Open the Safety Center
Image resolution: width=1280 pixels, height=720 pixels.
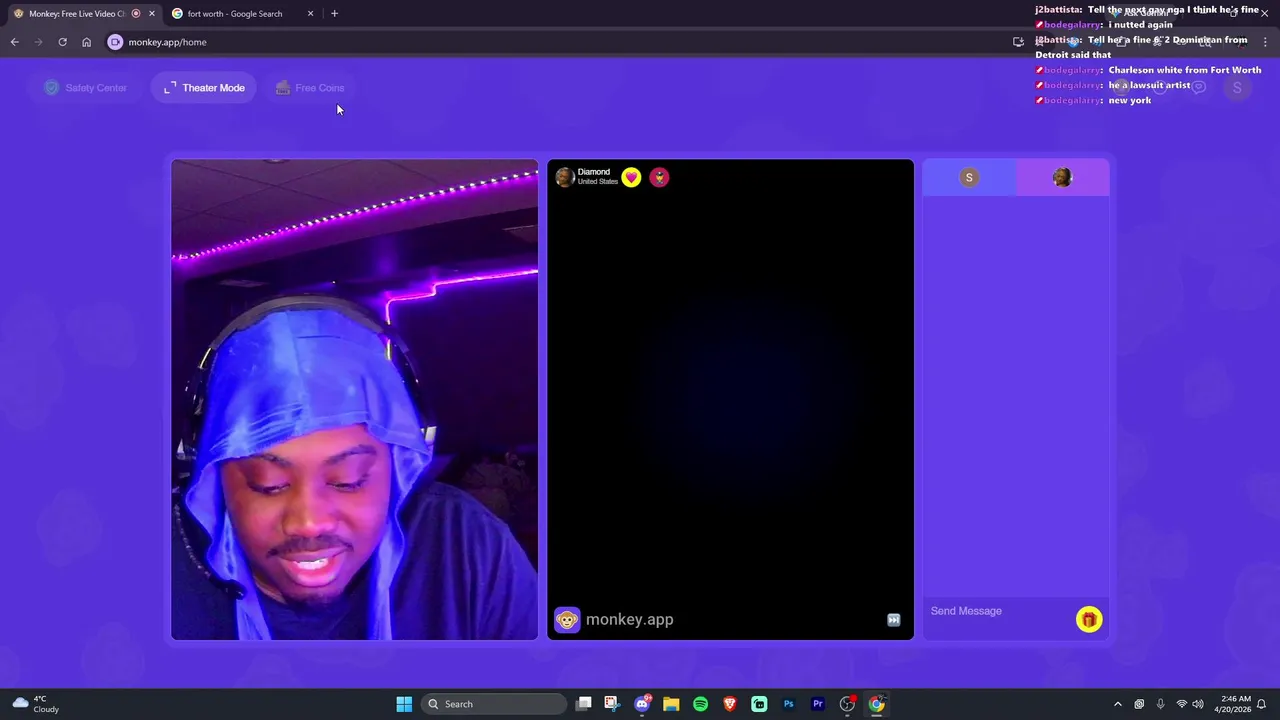[86, 88]
